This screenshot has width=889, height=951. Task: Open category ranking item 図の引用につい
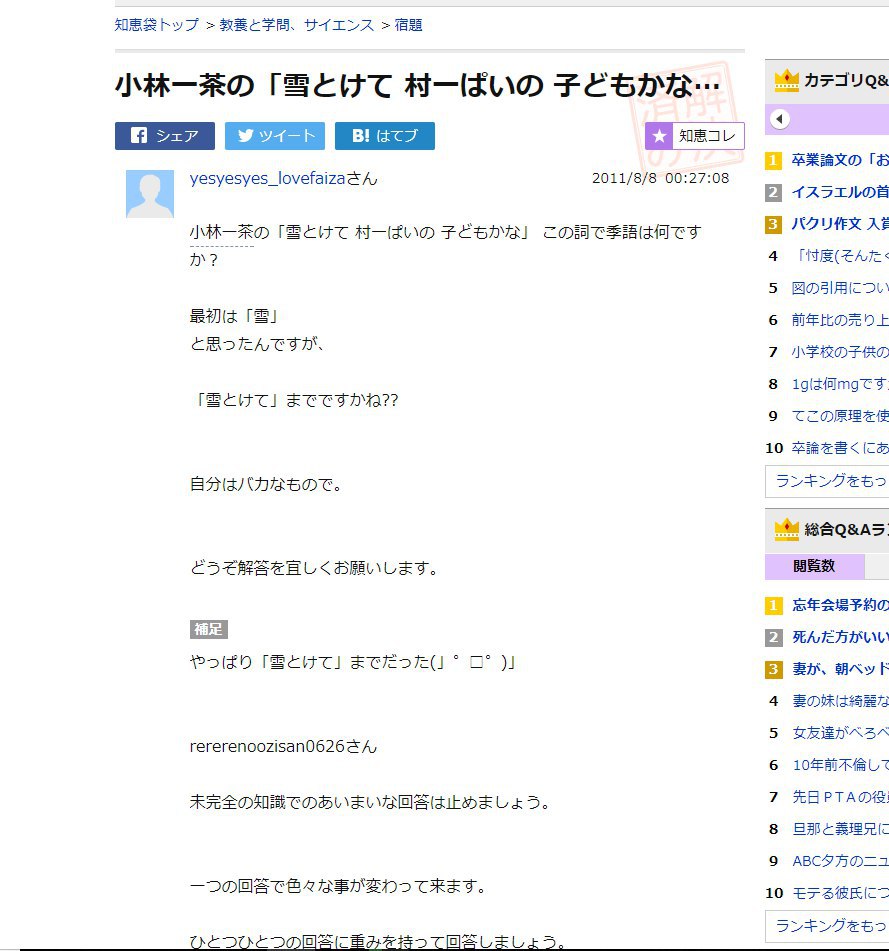840,288
